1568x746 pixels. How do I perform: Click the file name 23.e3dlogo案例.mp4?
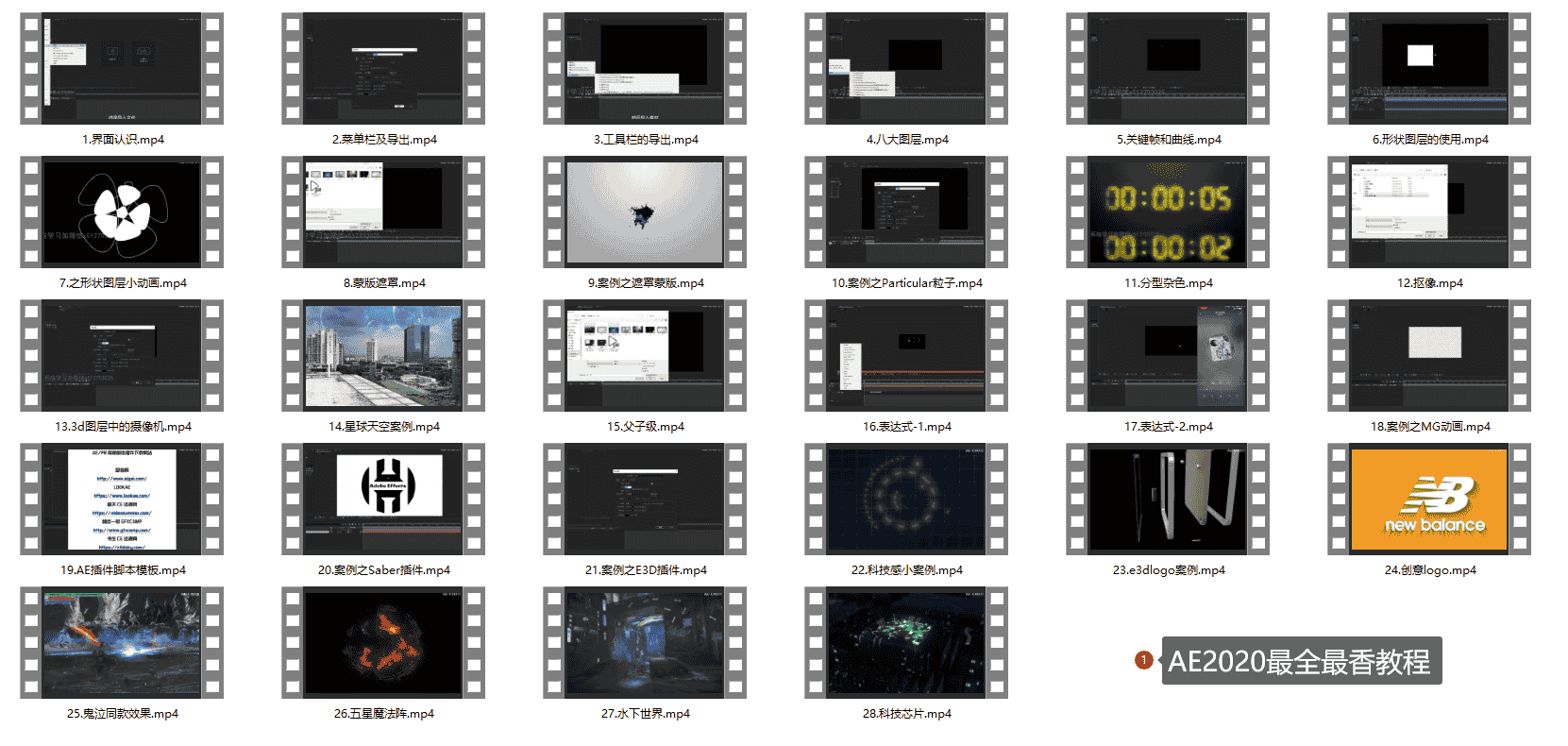(1169, 570)
